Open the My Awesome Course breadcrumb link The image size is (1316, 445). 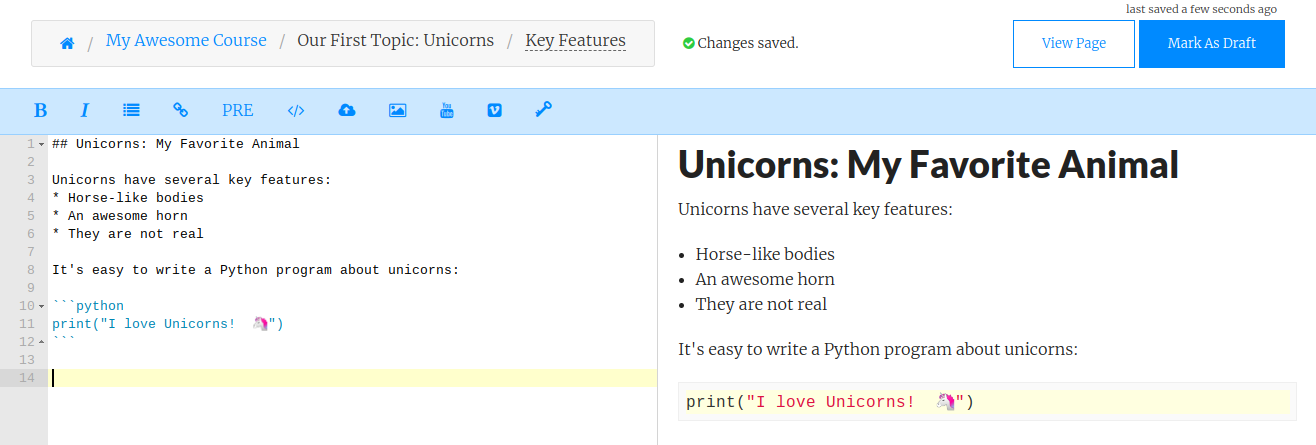186,41
